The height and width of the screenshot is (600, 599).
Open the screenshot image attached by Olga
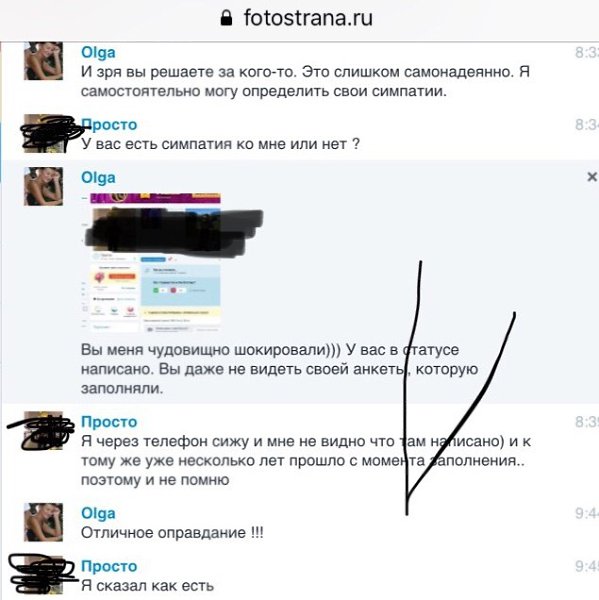tap(152, 262)
